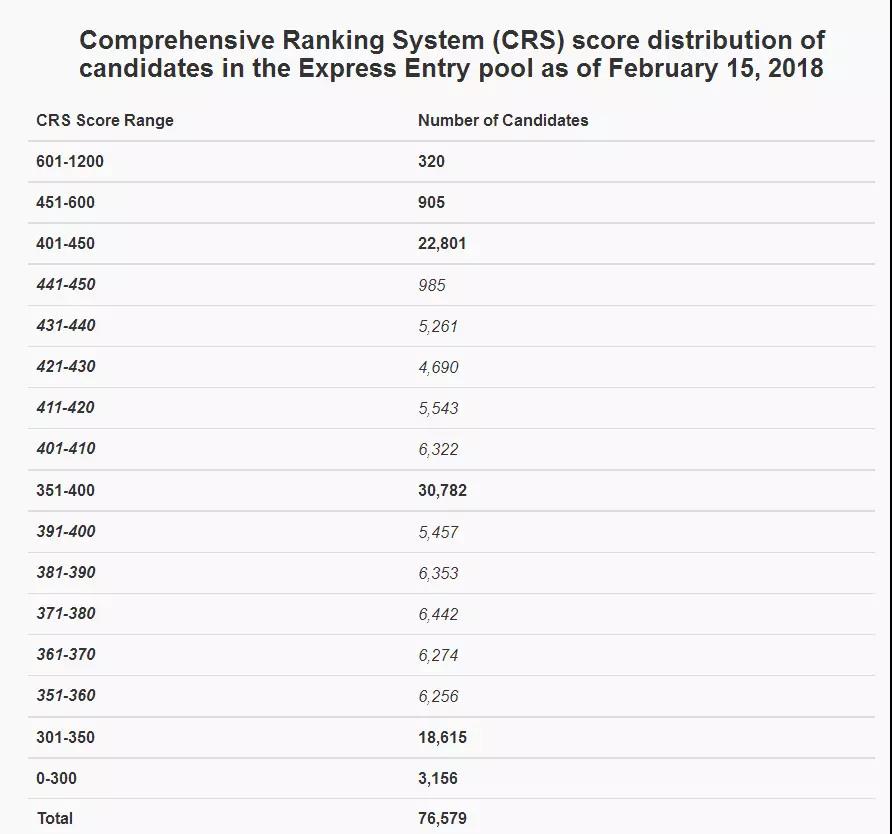Click the 5,543 candidates value
This screenshot has height=834, width=892.
point(438,408)
